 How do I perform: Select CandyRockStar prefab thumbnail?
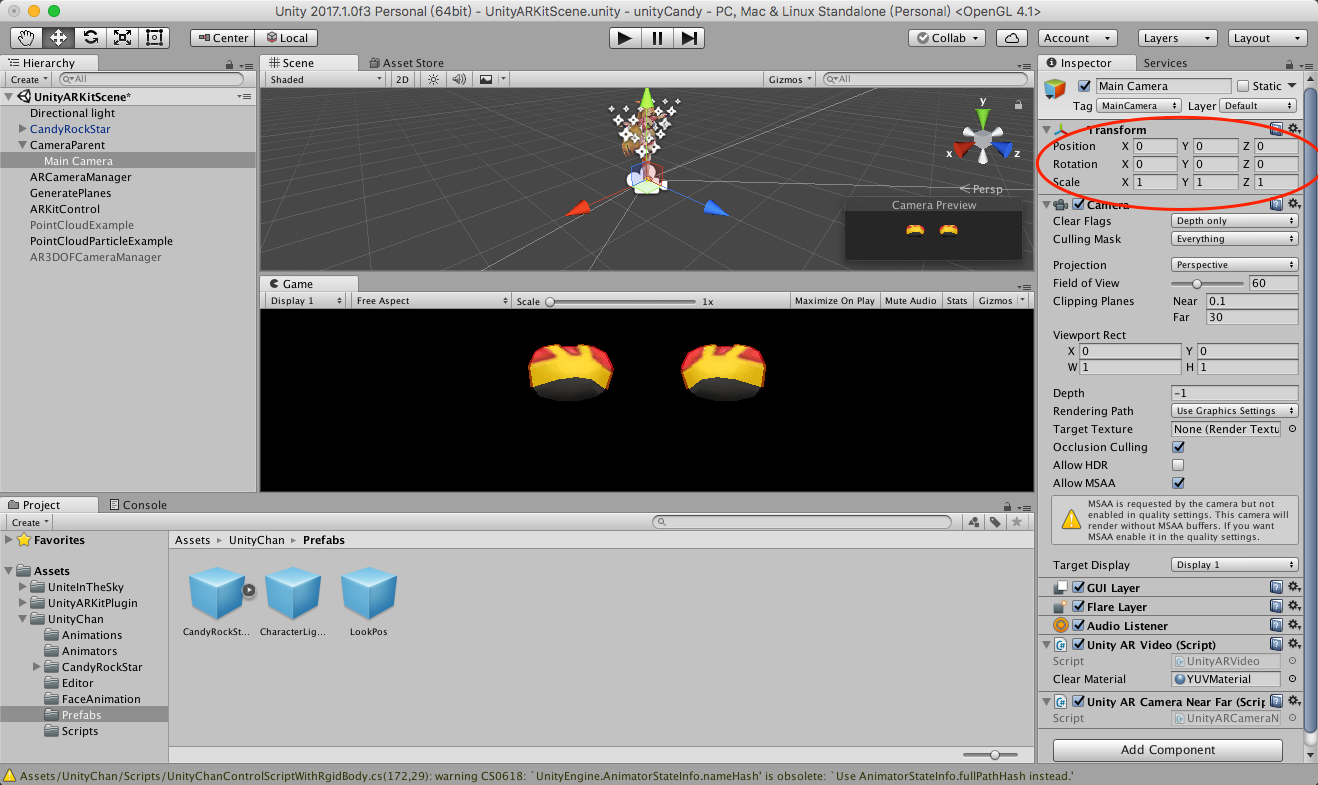217,595
